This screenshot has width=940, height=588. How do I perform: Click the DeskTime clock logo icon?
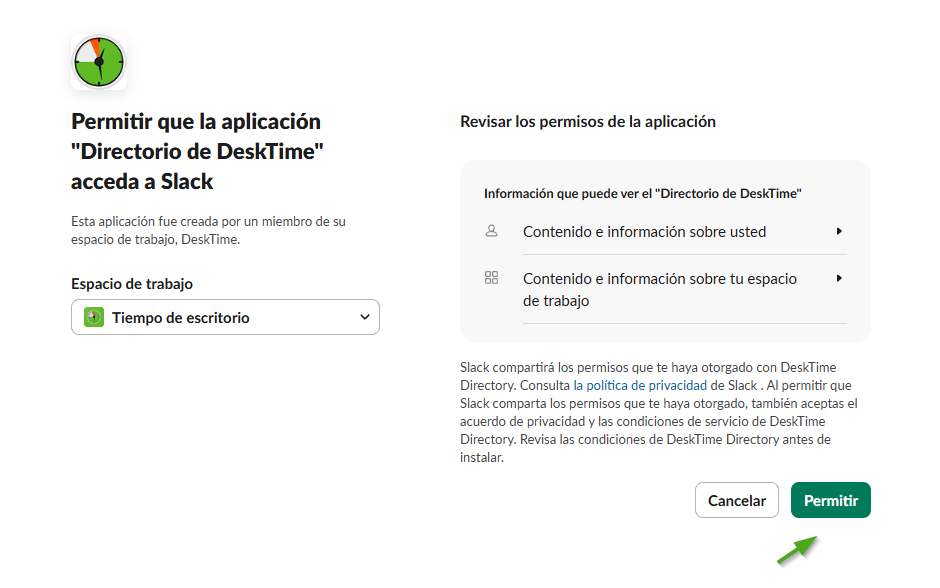click(99, 62)
